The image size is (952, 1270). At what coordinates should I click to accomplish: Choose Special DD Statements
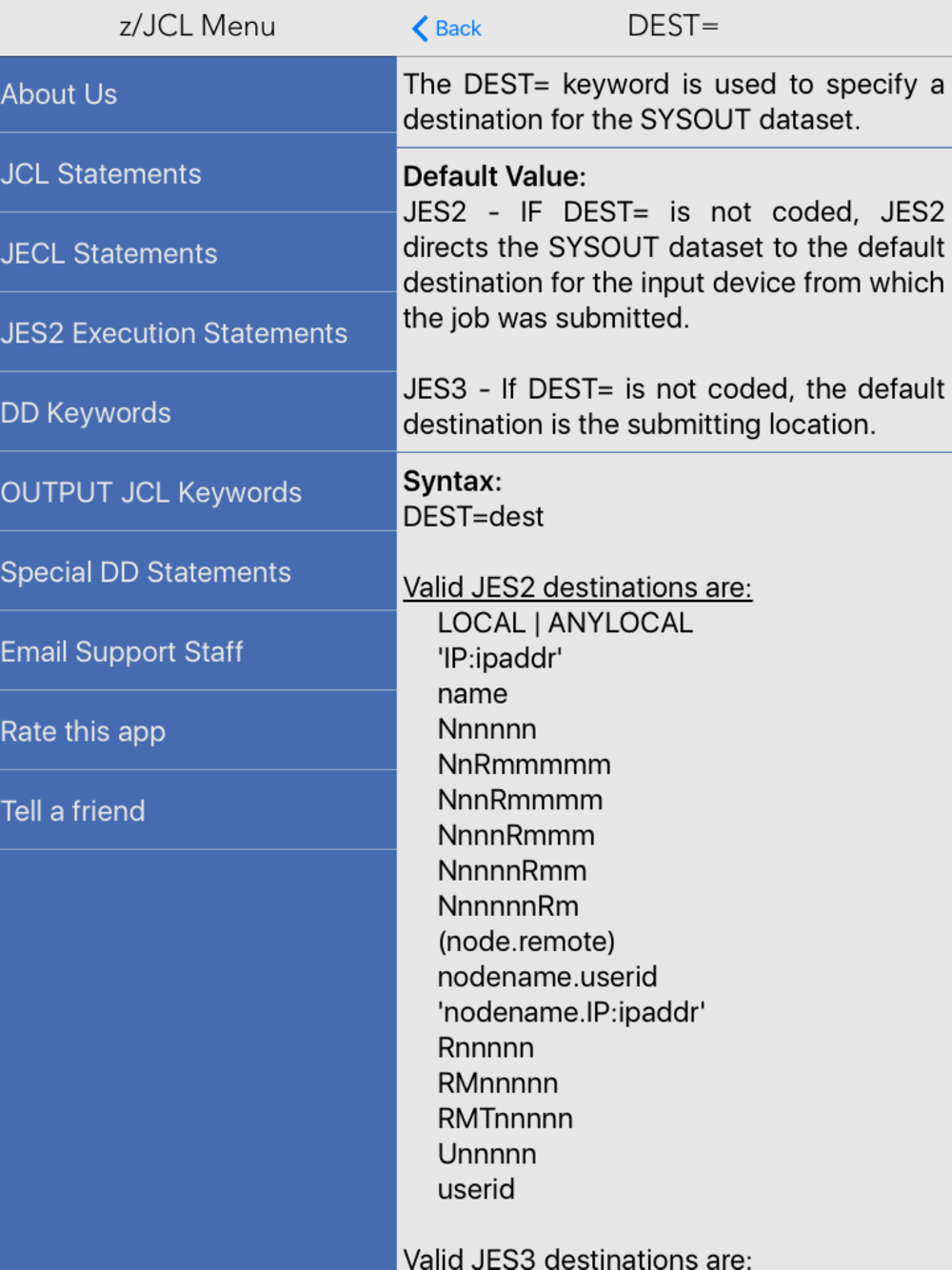[146, 572]
